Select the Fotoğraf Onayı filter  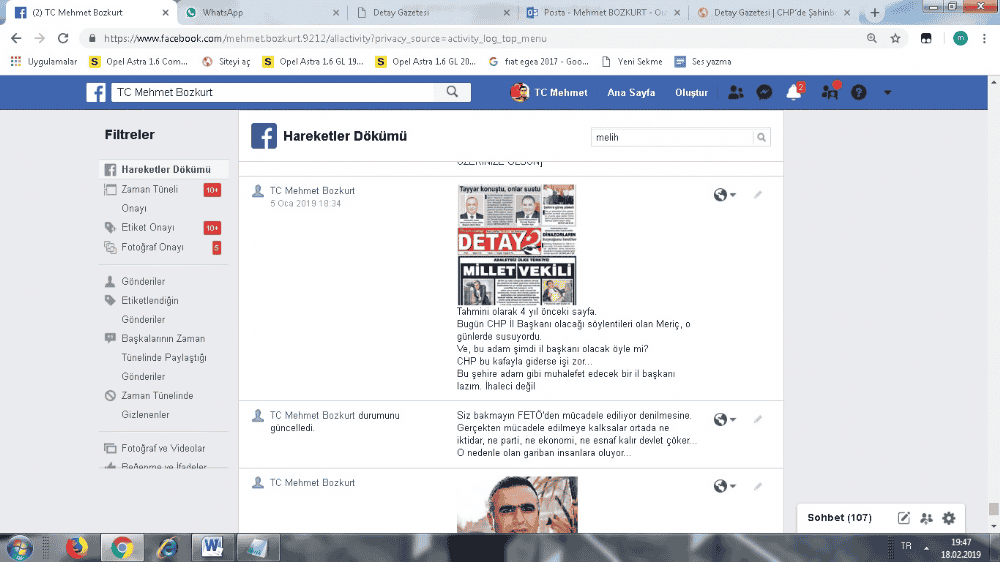(152, 247)
